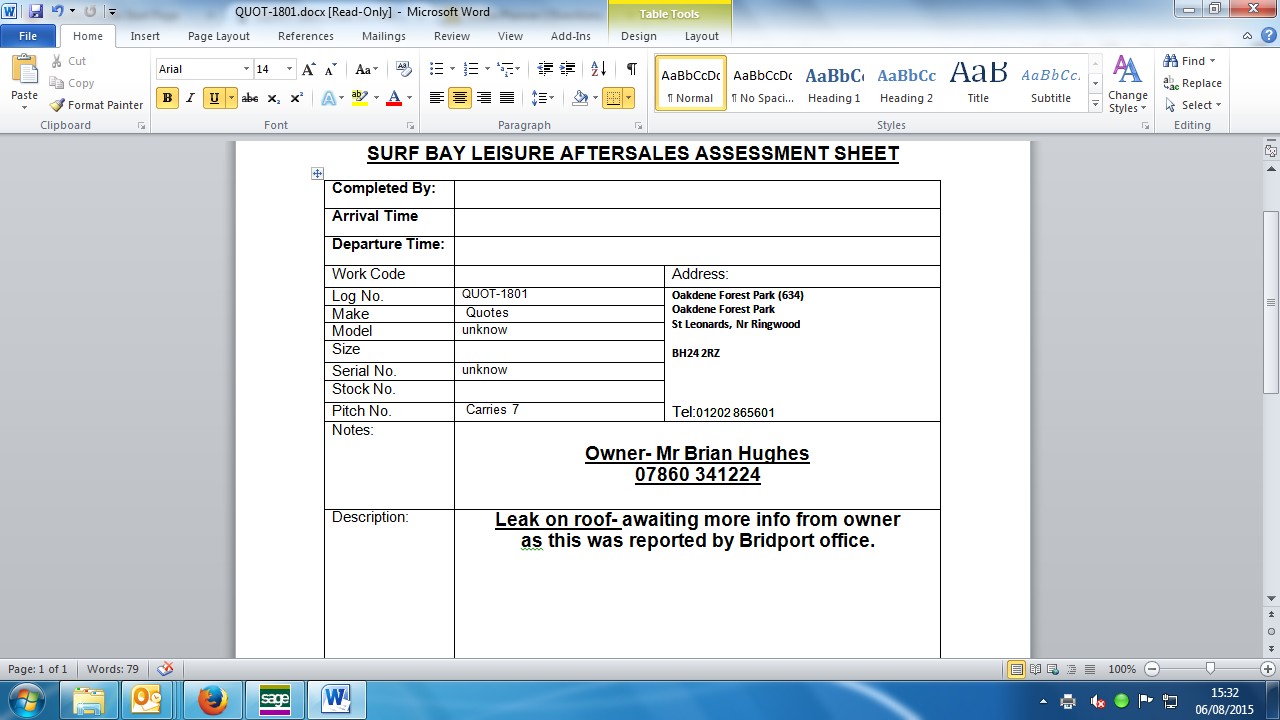This screenshot has width=1280, height=720.
Task: Open the font size dropdown
Action: point(290,69)
